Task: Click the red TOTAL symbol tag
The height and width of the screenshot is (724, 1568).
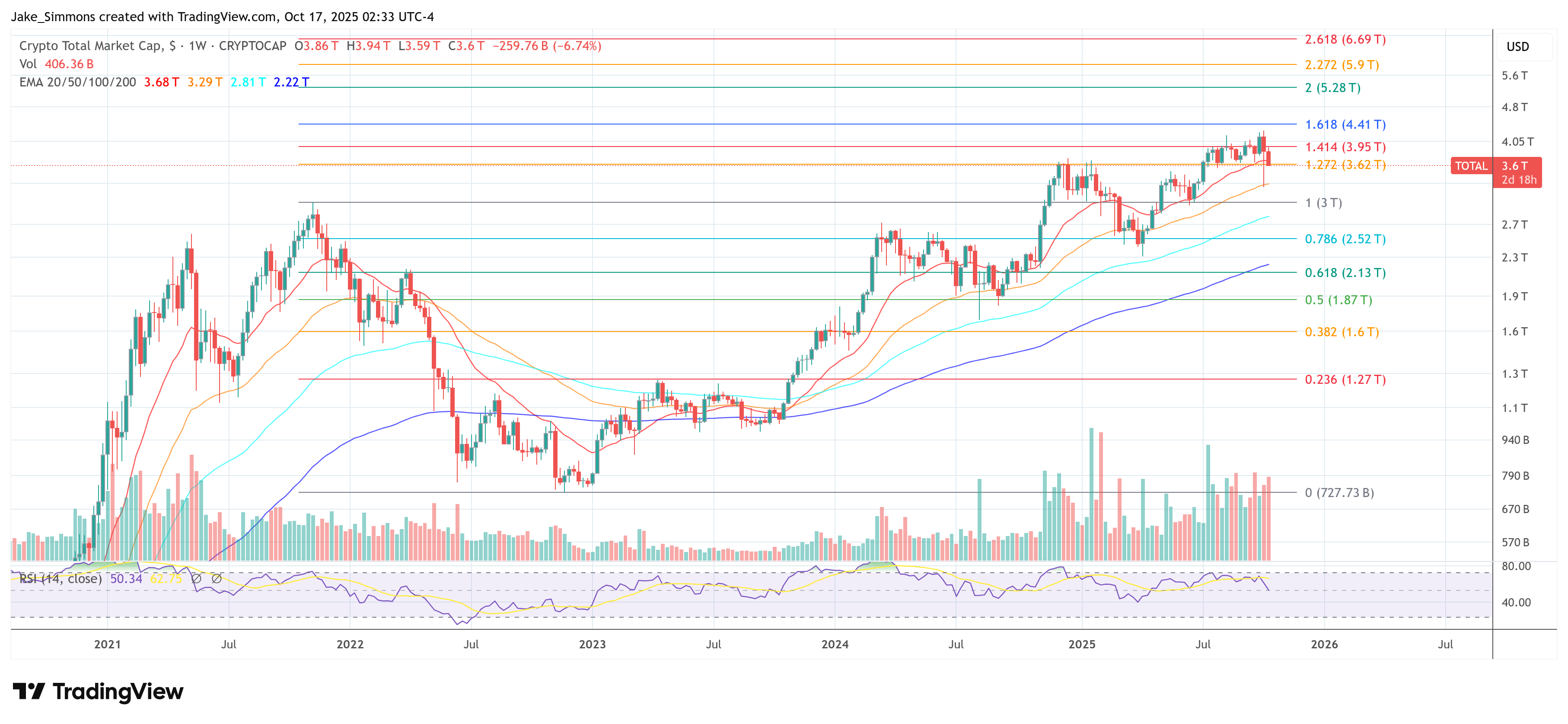Action: (1471, 166)
